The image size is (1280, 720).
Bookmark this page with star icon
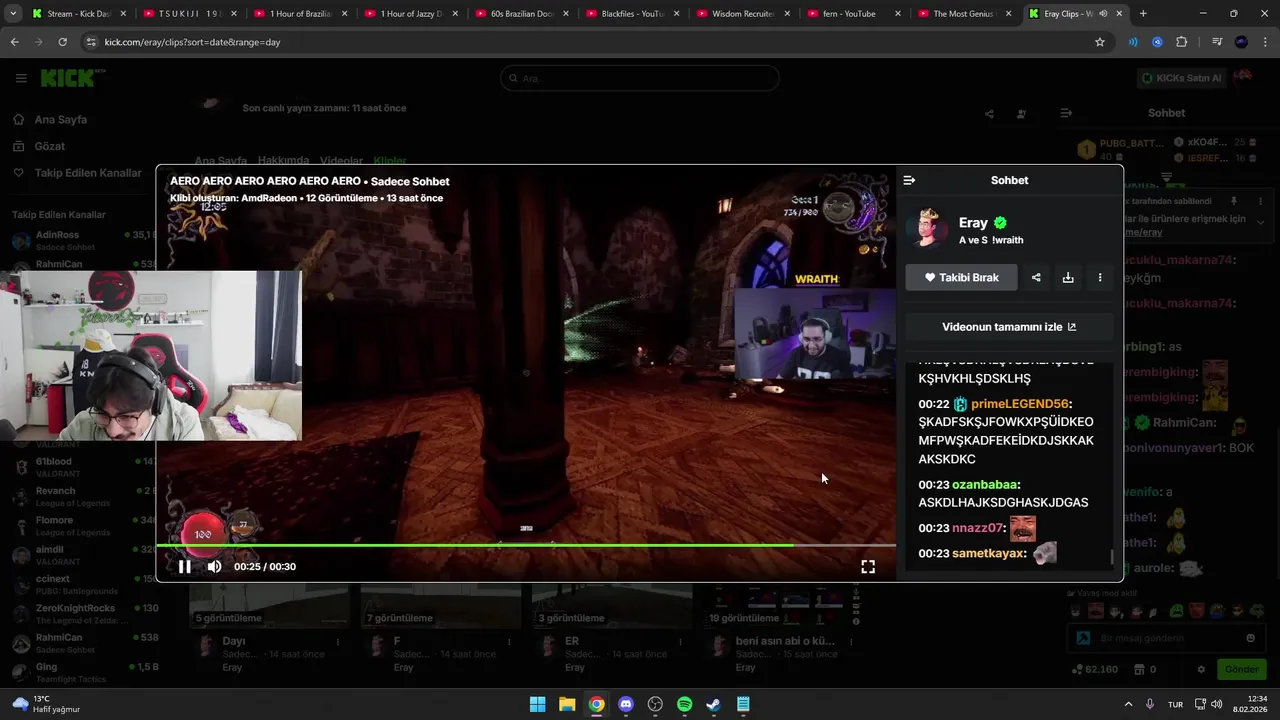[x=1100, y=42]
